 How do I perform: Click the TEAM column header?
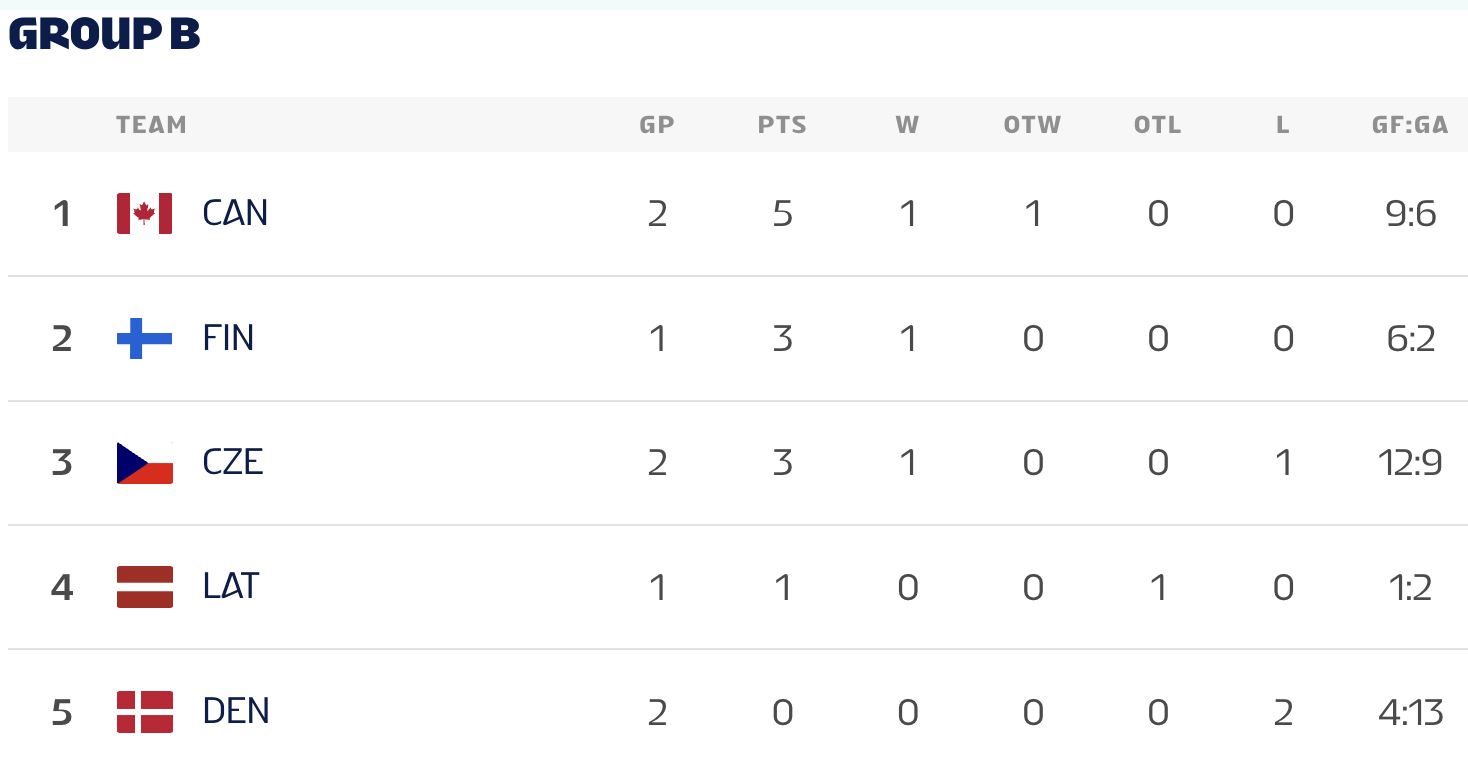(x=151, y=125)
